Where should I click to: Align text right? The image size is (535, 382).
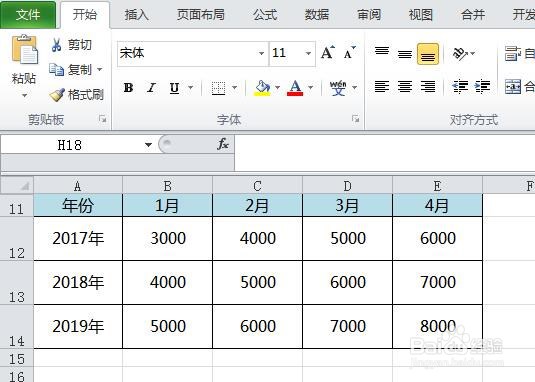pos(428,87)
